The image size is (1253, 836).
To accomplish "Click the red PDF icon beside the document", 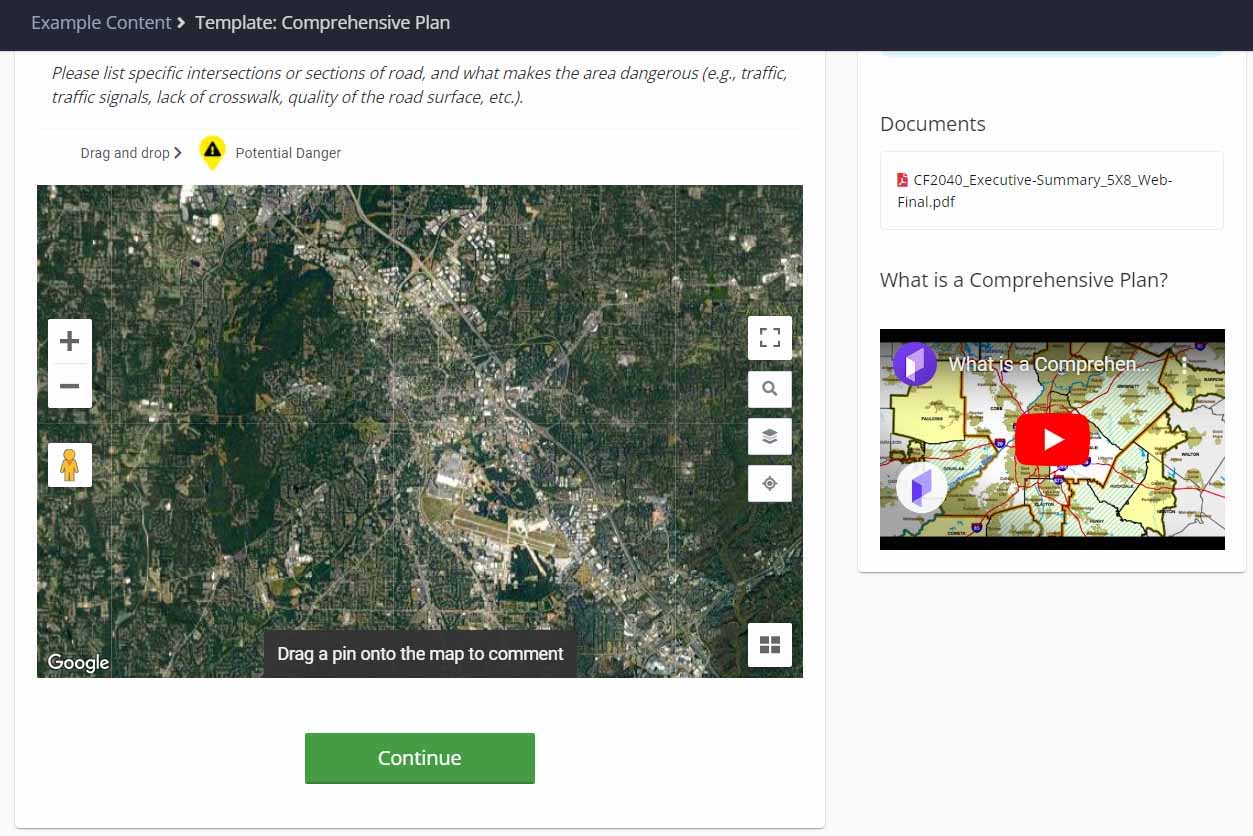I will [899, 180].
